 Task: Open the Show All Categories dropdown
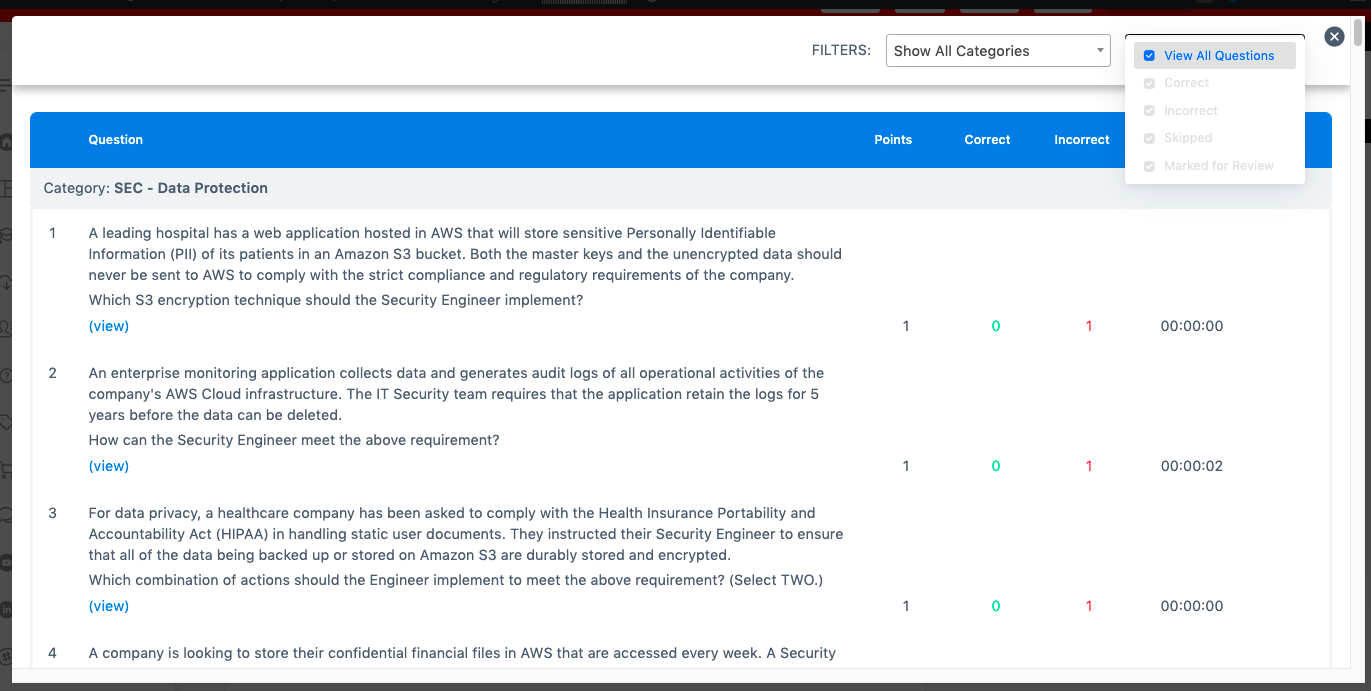[x=997, y=51]
